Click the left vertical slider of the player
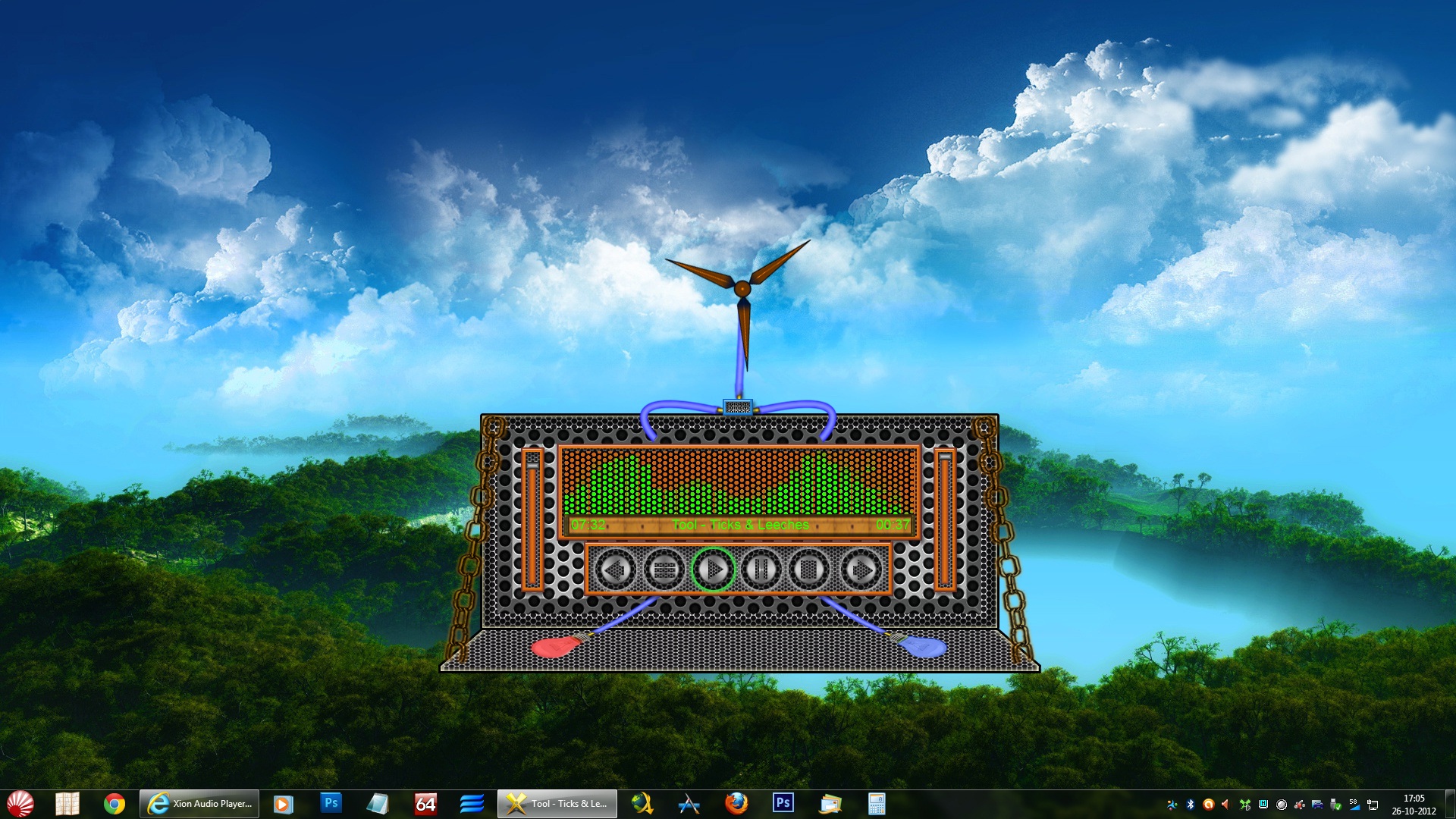Viewport: 1456px width, 819px height. coord(532,519)
